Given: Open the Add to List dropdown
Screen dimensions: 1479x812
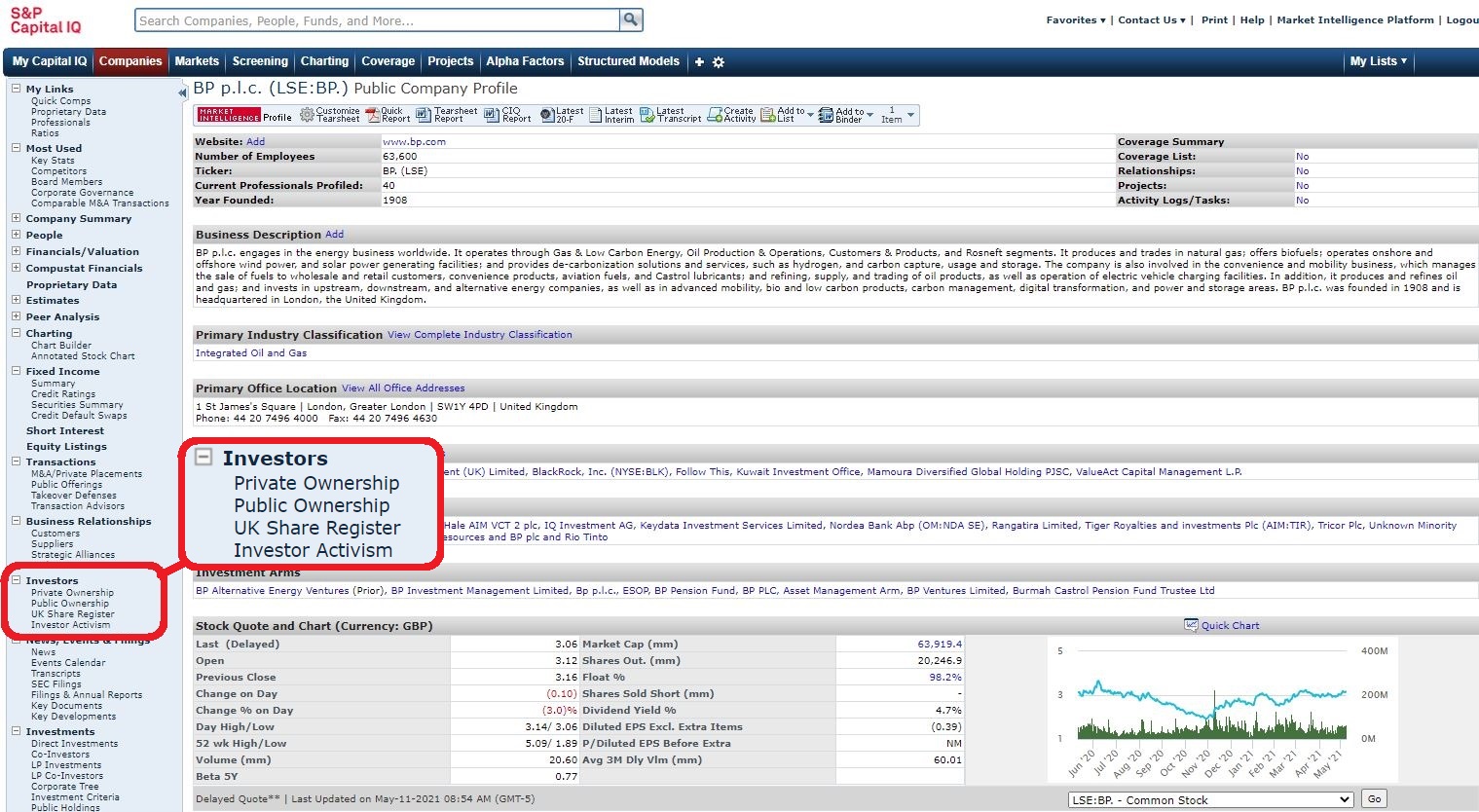Looking at the screenshot, I should (810, 115).
